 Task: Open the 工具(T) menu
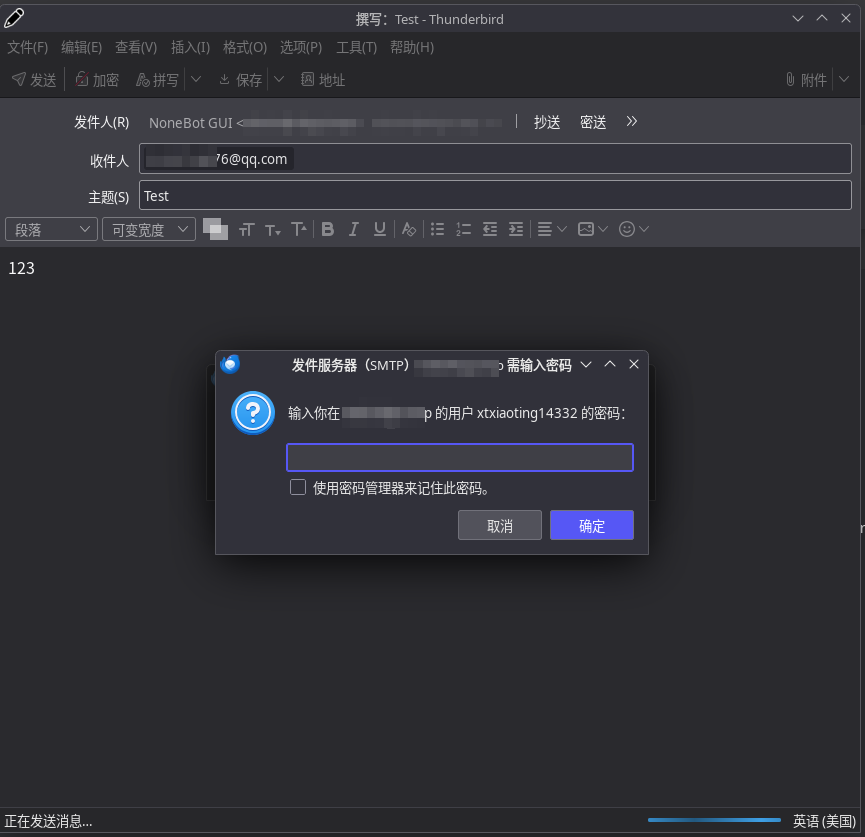click(x=356, y=47)
